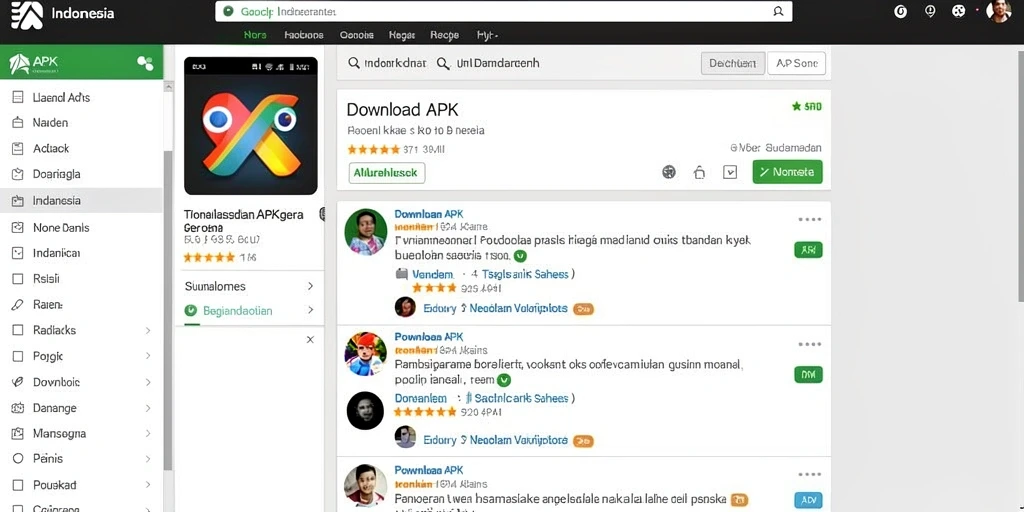Screen dimensions: 1024x512
Task: Open the Conoie tab in top navigation
Action: pos(357,35)
